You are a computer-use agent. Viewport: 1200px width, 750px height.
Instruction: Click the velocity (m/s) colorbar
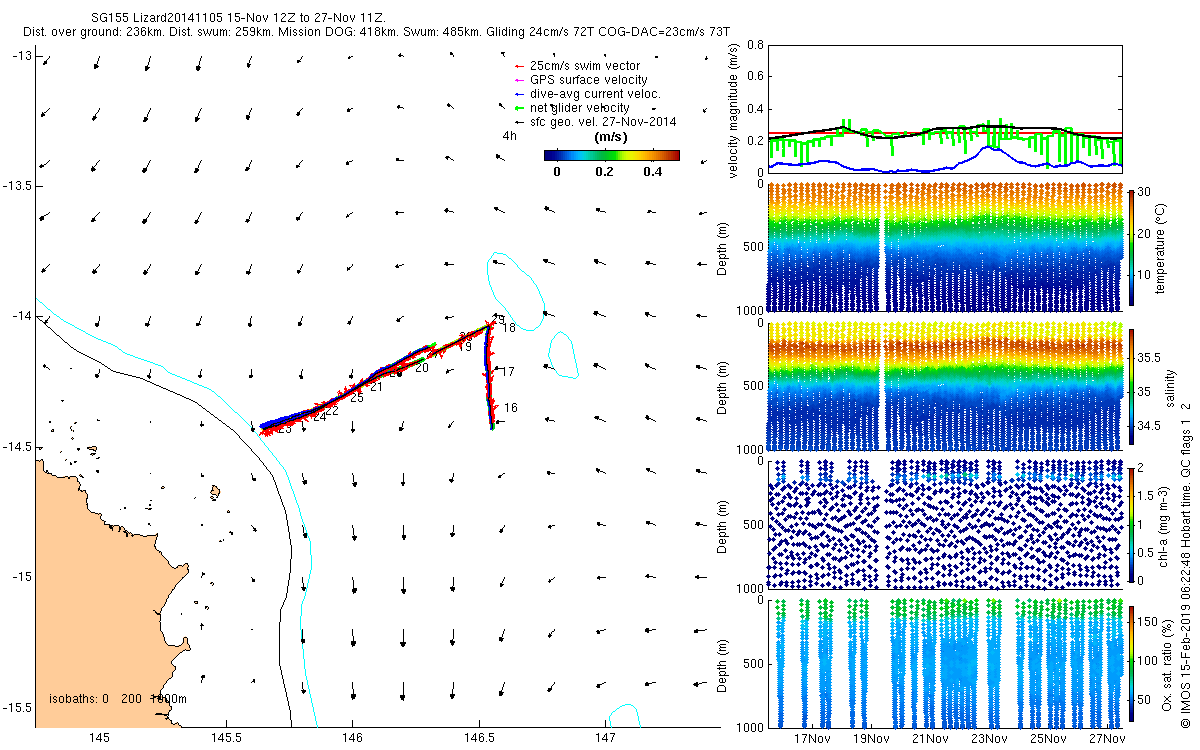pos(611,155)
